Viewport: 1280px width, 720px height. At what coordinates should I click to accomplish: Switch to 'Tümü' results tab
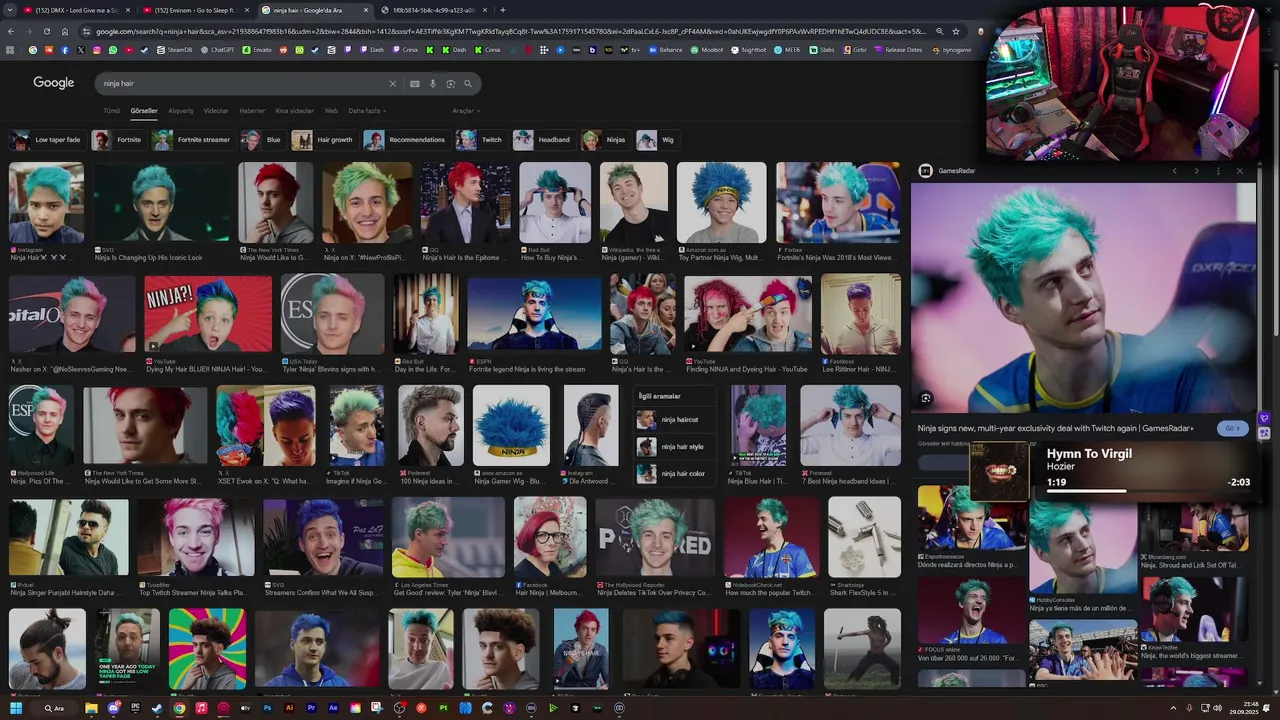(112, 111)
